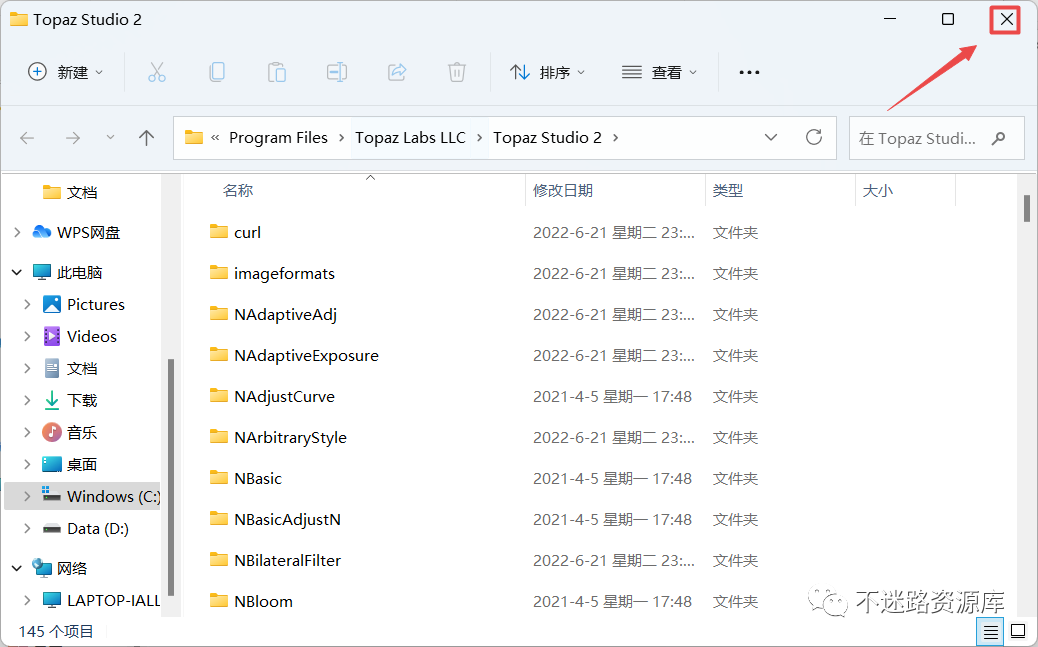Screen dimensions: 1038x647
Task: Open the 排序 (Sort) dropdown
Action: (547, 72)
